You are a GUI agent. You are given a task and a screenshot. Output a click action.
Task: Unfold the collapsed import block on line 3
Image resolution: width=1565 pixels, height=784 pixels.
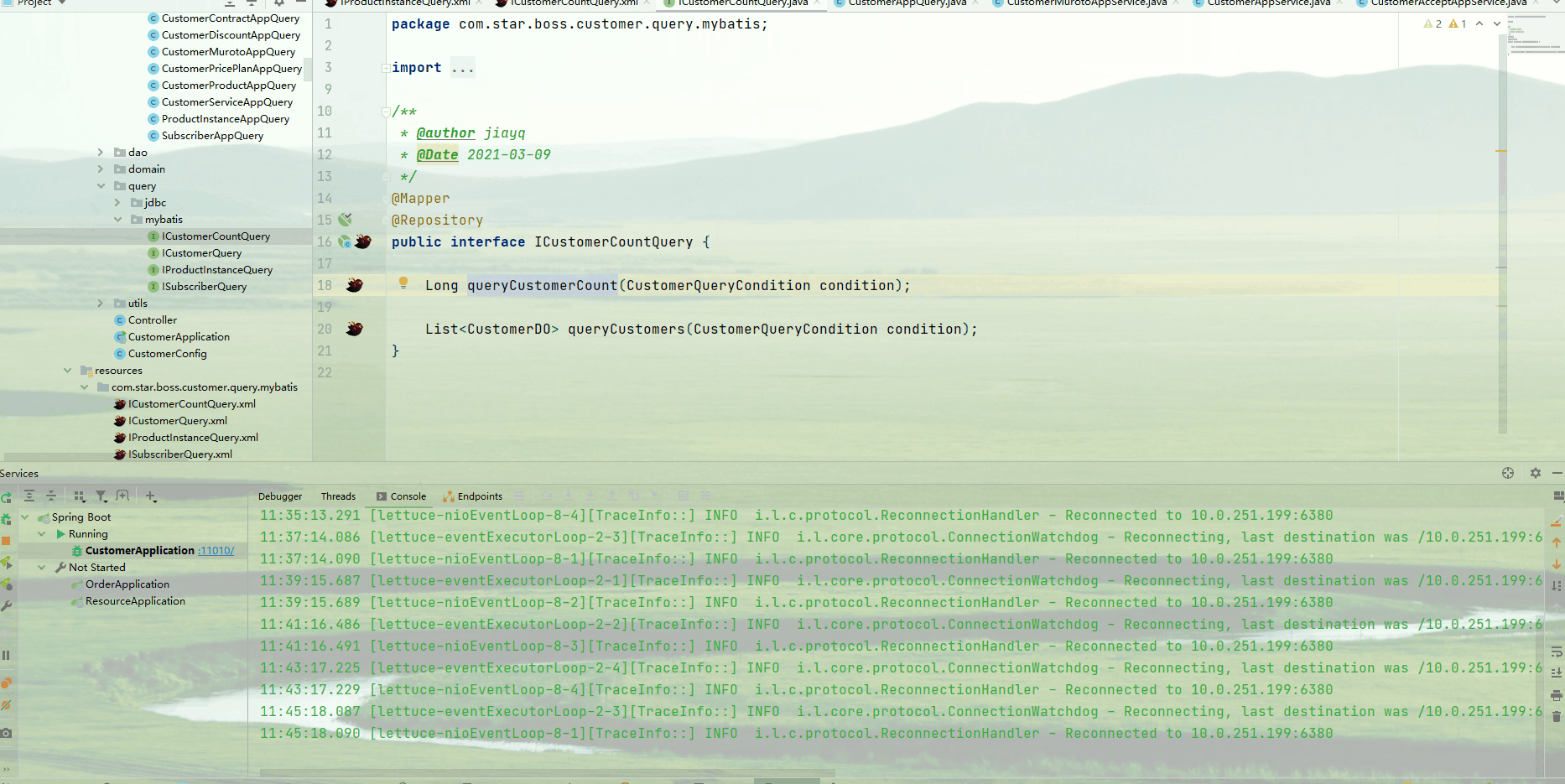tap(386, 68)
